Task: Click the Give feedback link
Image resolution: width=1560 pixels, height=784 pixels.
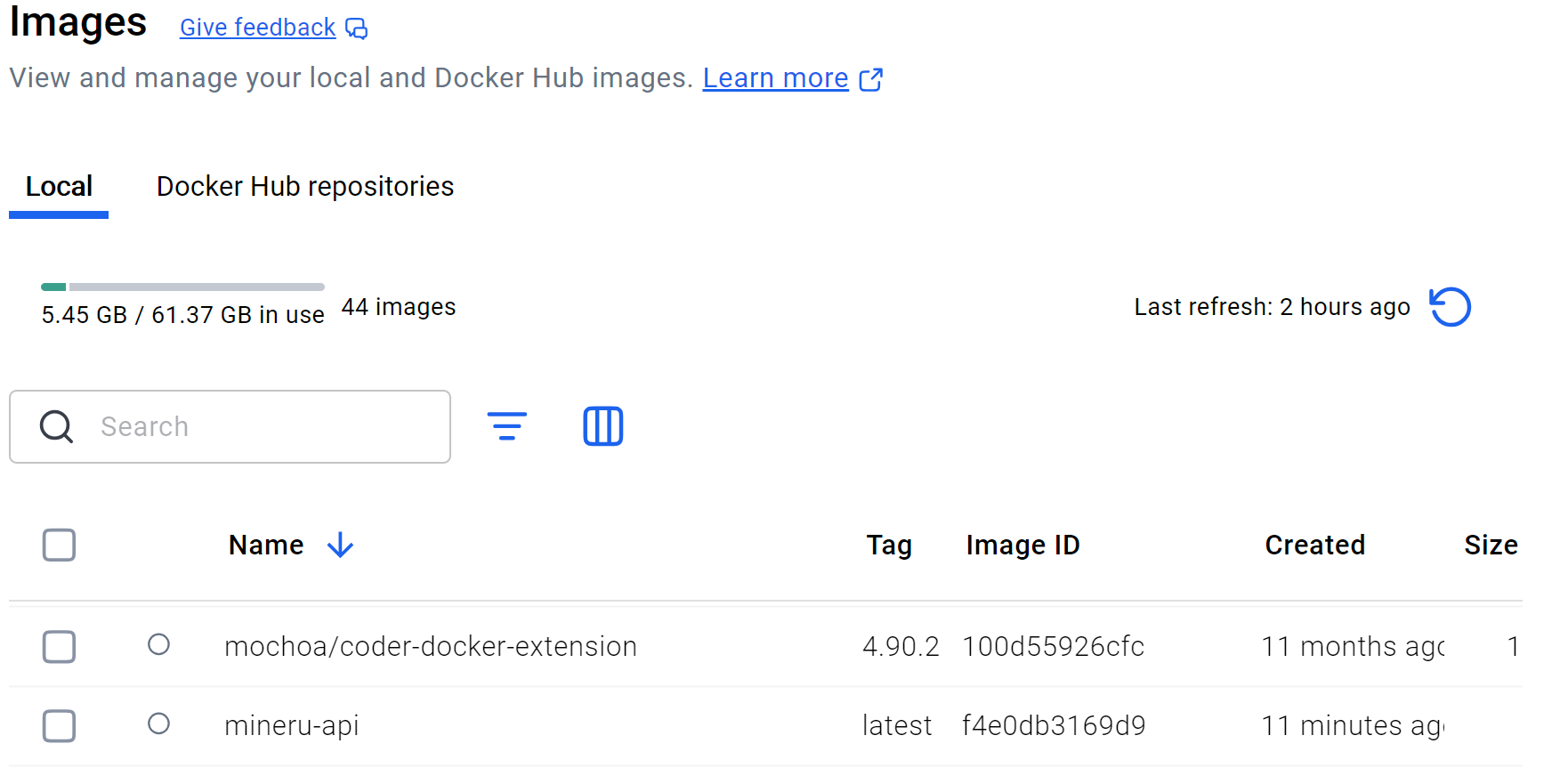Action: coord(257,28)
